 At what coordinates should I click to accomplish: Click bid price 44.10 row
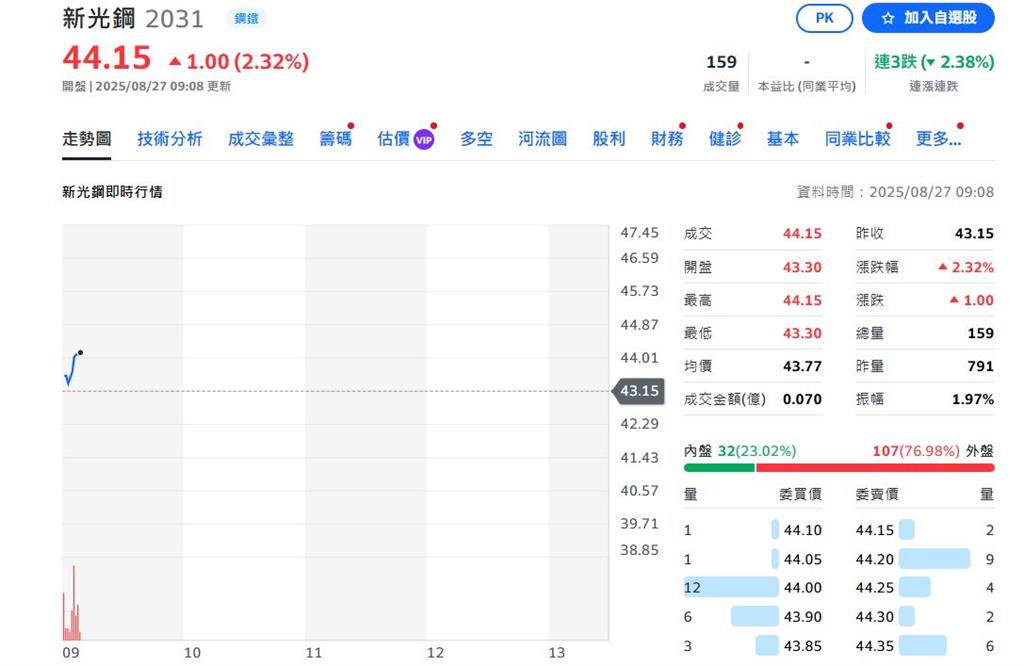click(752, 530)
